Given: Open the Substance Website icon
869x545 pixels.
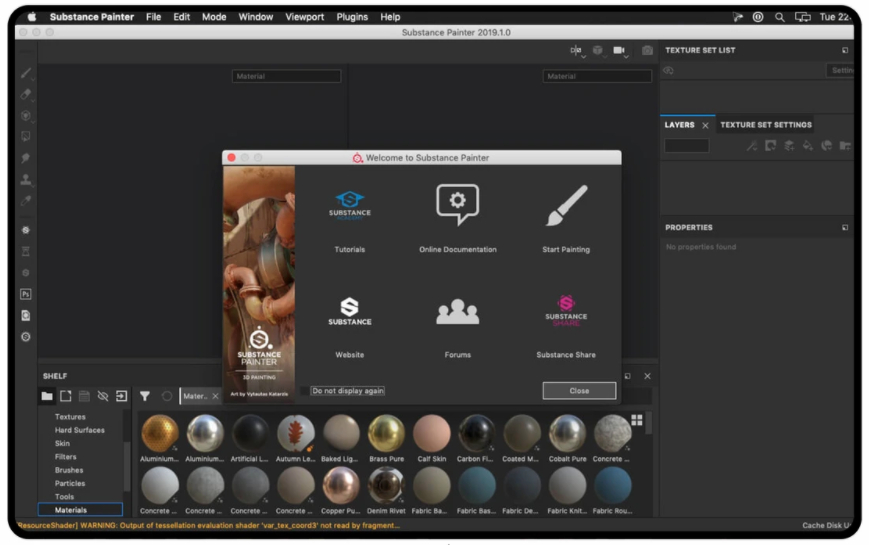Looking at the screenshot, I should [350, 311].
